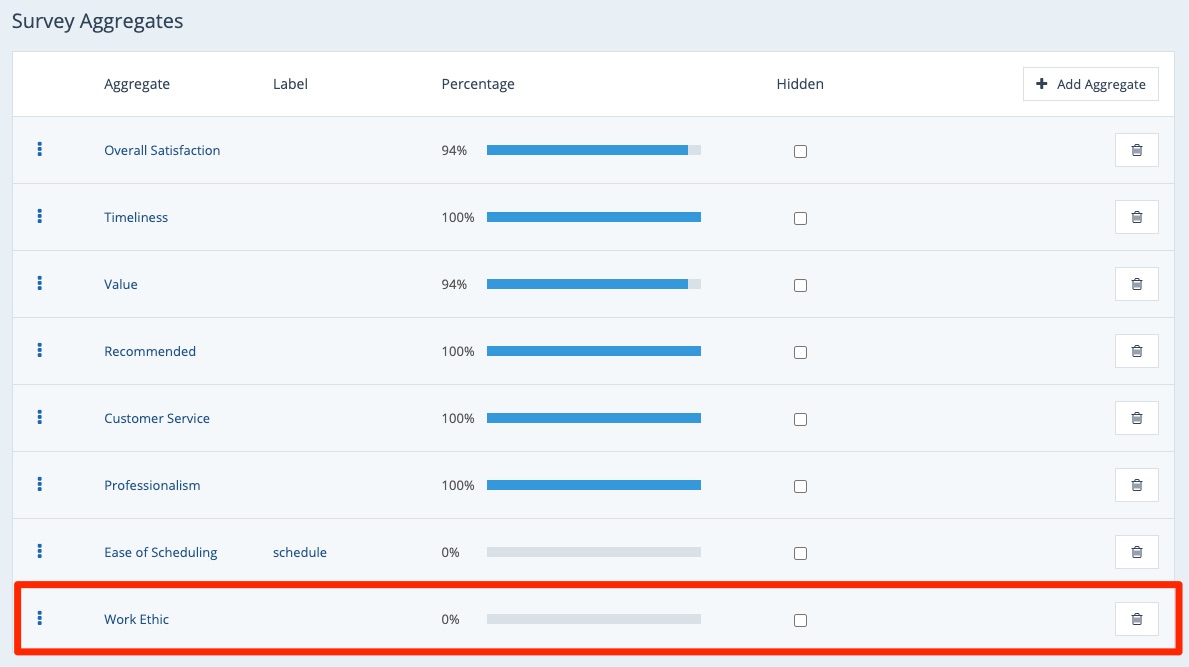The width and height of the screenshot is (1189, 667).
Task: Open the Work Ethic aggregate name
Action: (x=136, y=620)
